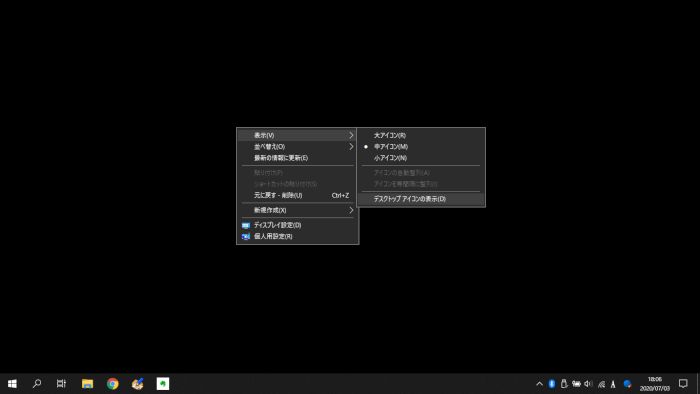The height and width of the screenshot is (394, 700).
Task: Click the greyed 貼り付け(P) paste entry
Action: [x=297, y=173]
